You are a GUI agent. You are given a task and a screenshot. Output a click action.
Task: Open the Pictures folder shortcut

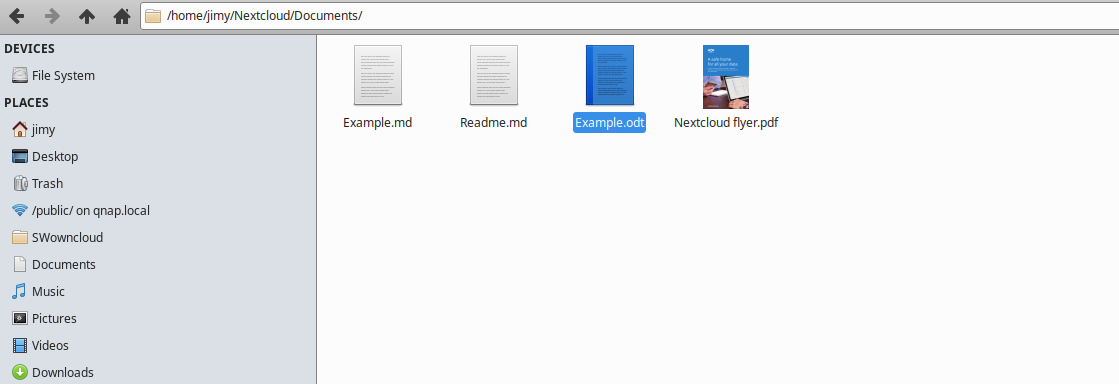(158, 318)
